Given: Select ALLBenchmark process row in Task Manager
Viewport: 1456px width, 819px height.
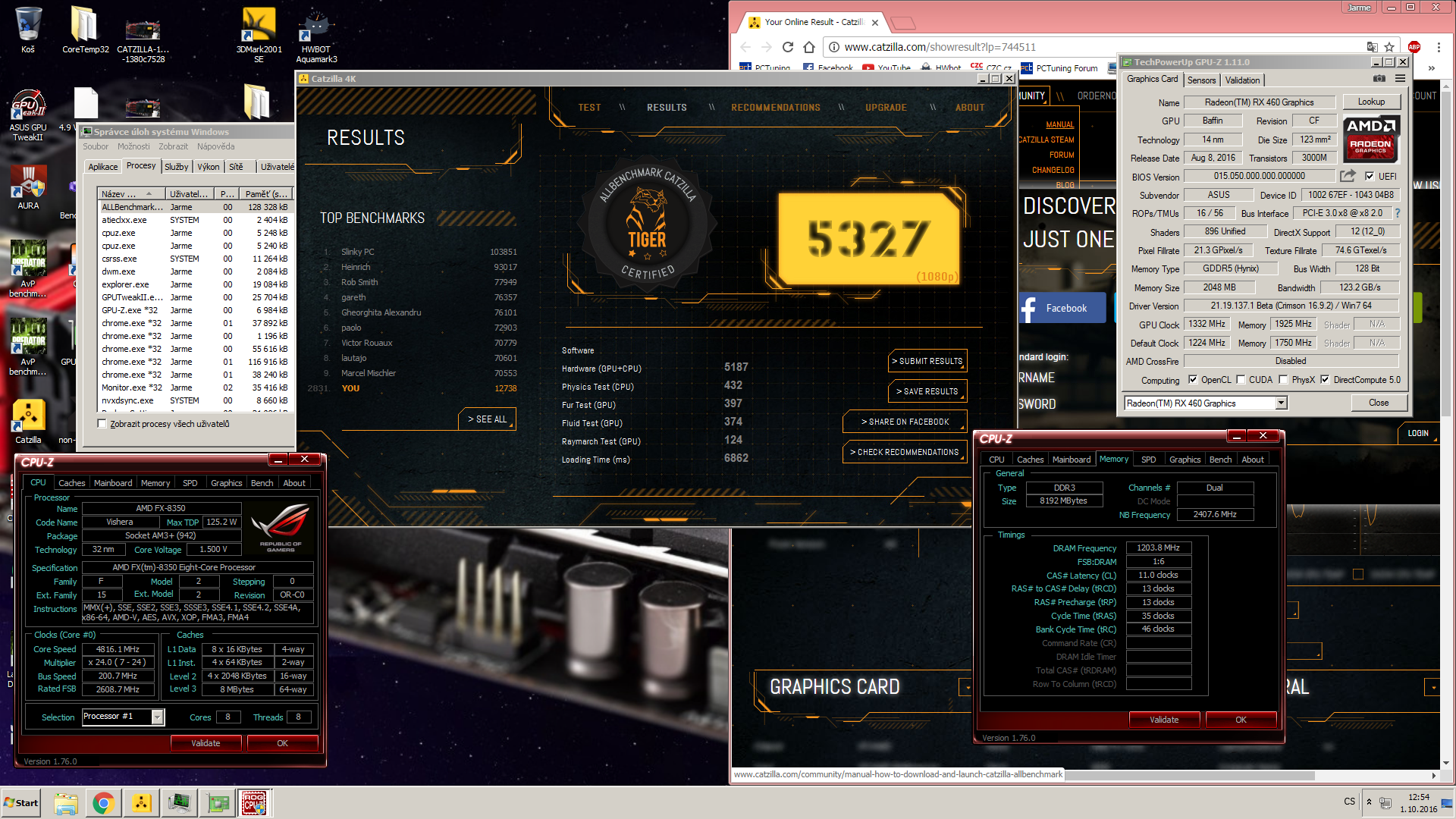Looking at the screenshot, I should point(195,207).
